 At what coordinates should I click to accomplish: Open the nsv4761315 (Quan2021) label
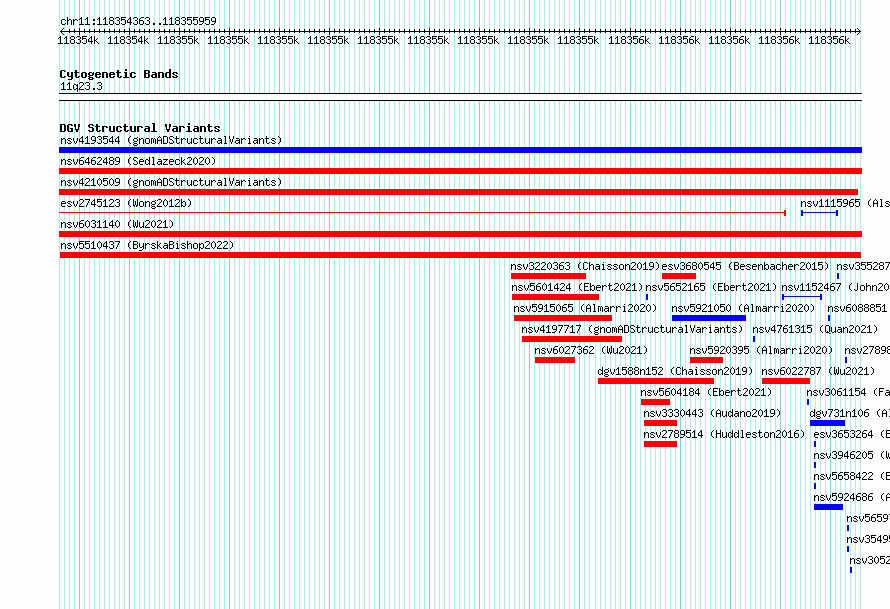[815, 329]
